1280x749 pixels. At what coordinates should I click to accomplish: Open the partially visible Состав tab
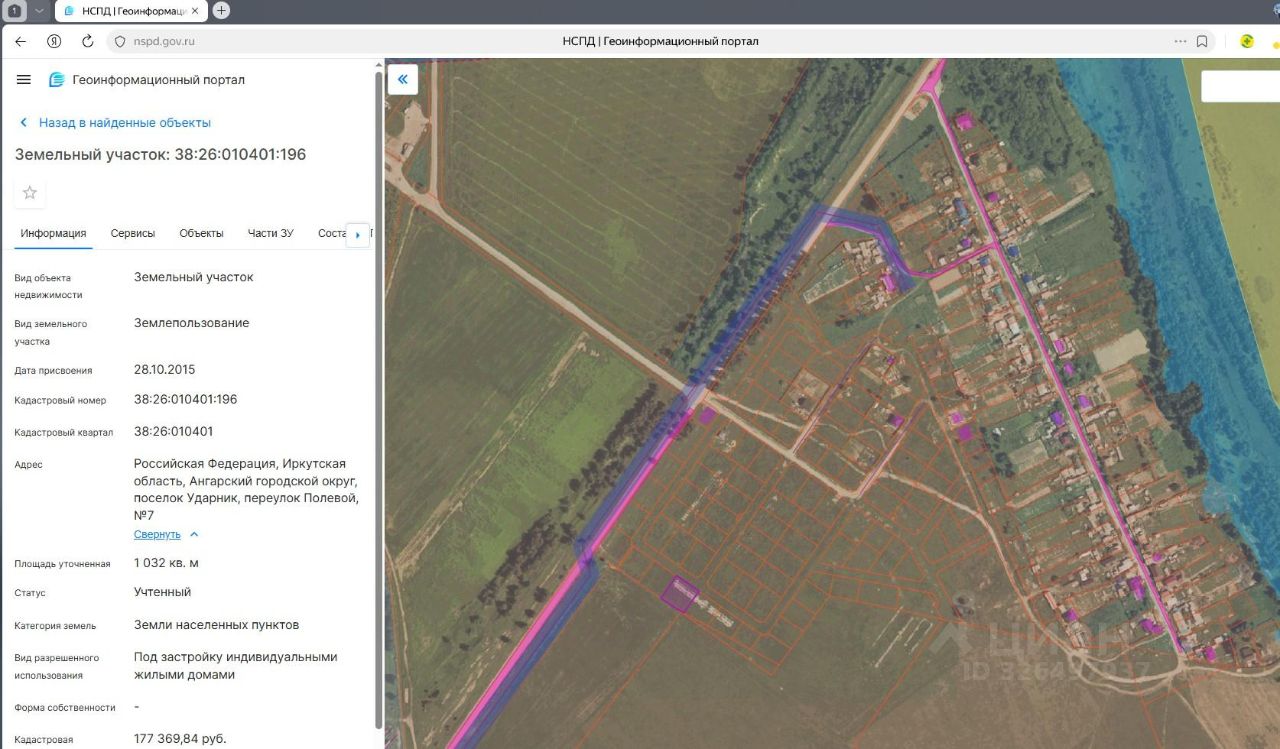point(331,233)
